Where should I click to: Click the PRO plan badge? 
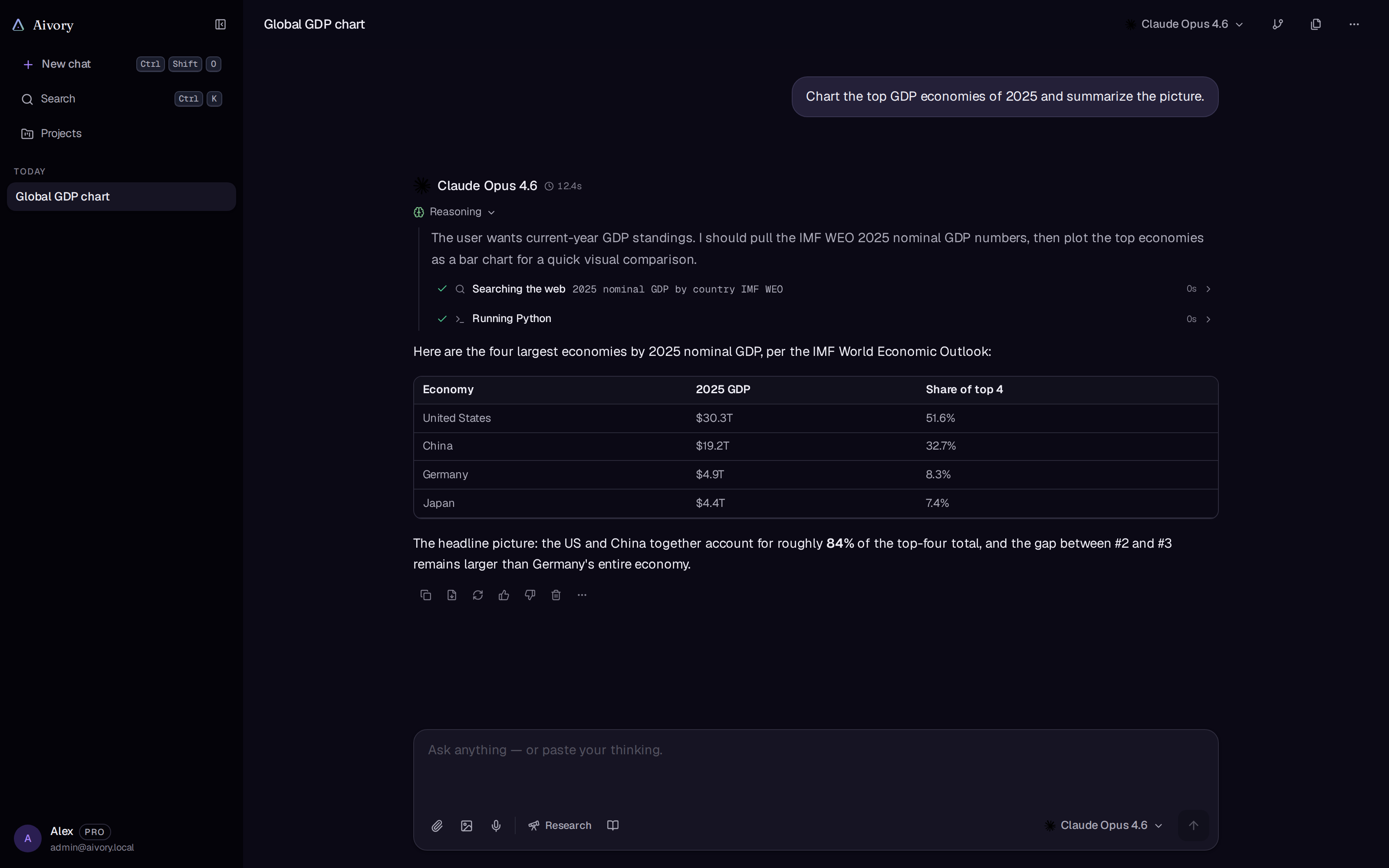95,832
